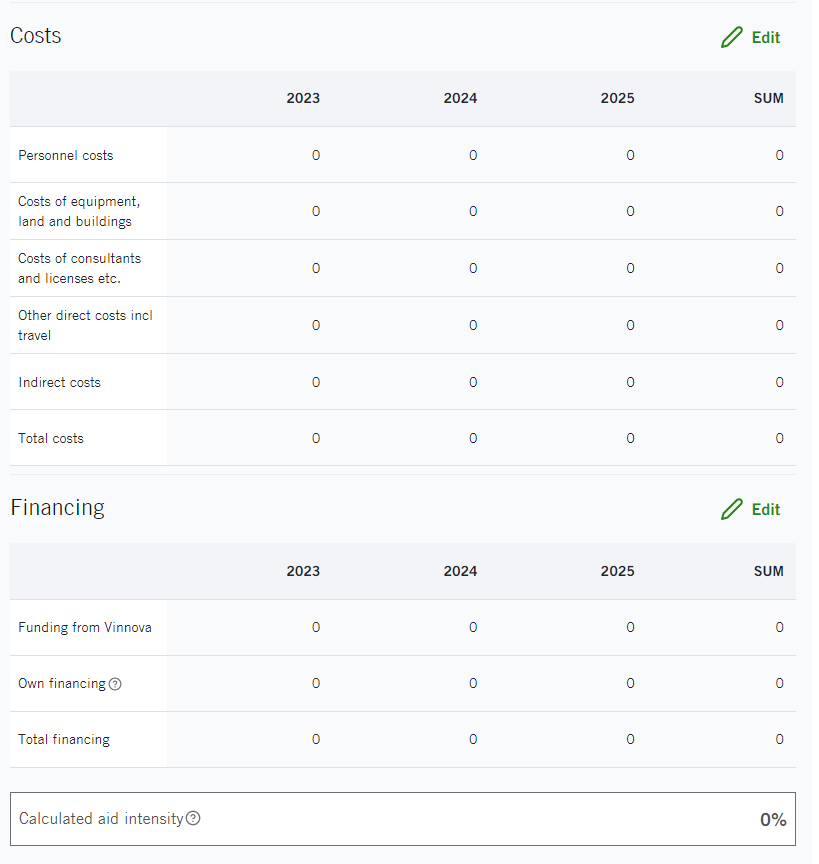Select the Costs of equipment, land and buildings label
This screenshot has width=819, height=864.
click(79, 211)
